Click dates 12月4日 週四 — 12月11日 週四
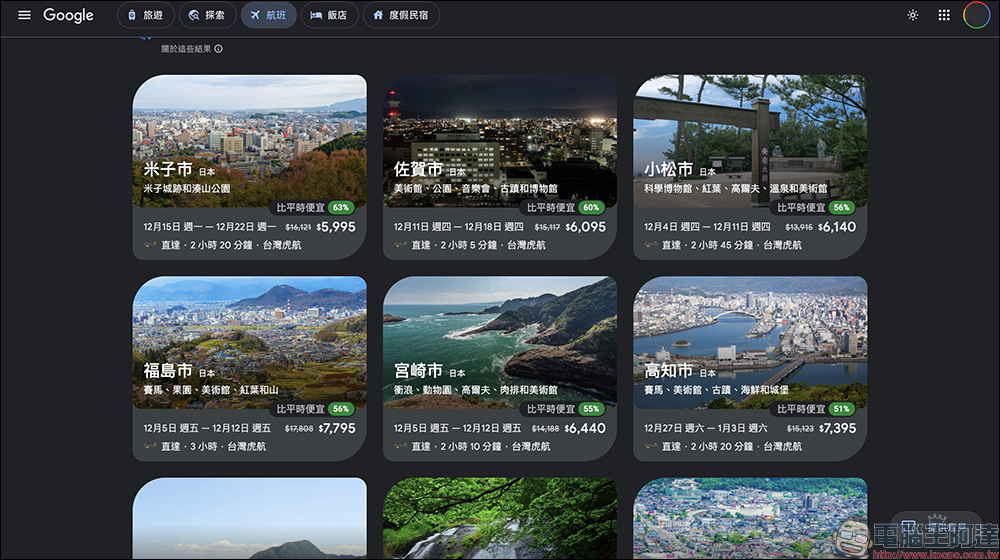This screenshot has width=1000, height=560. [707, 227]
